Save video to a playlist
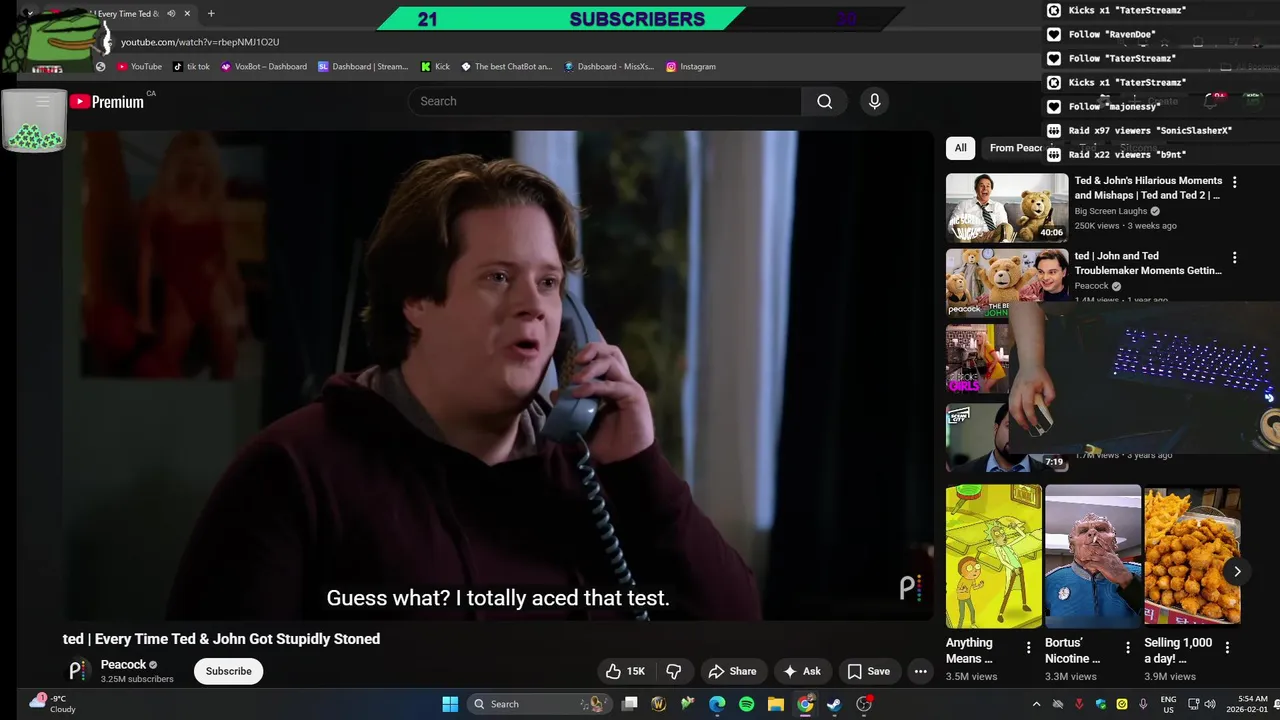Screen dimensions: 1280x720 point(868,671)
